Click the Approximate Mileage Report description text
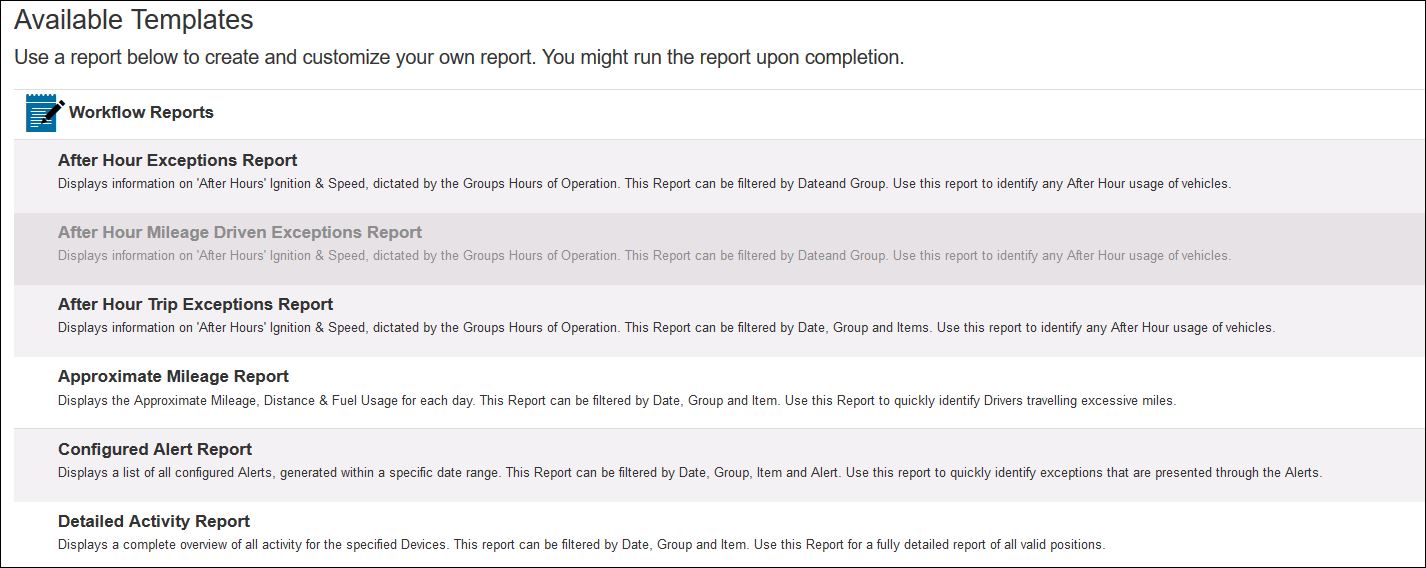This screenshot has width=1426, height=568. pyautogui.click(x=616, y=401)
